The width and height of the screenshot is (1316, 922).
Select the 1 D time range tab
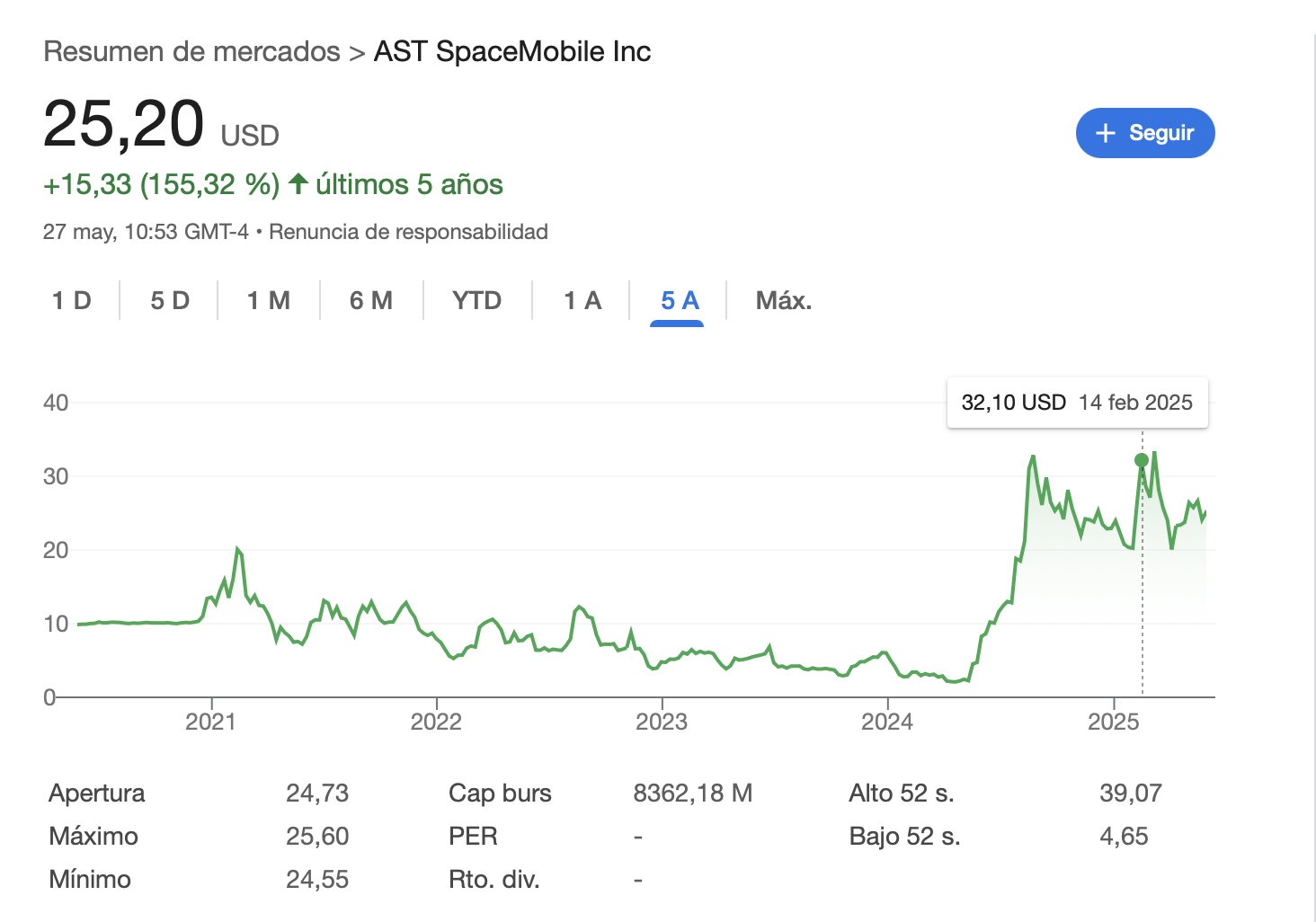(72, 300)
